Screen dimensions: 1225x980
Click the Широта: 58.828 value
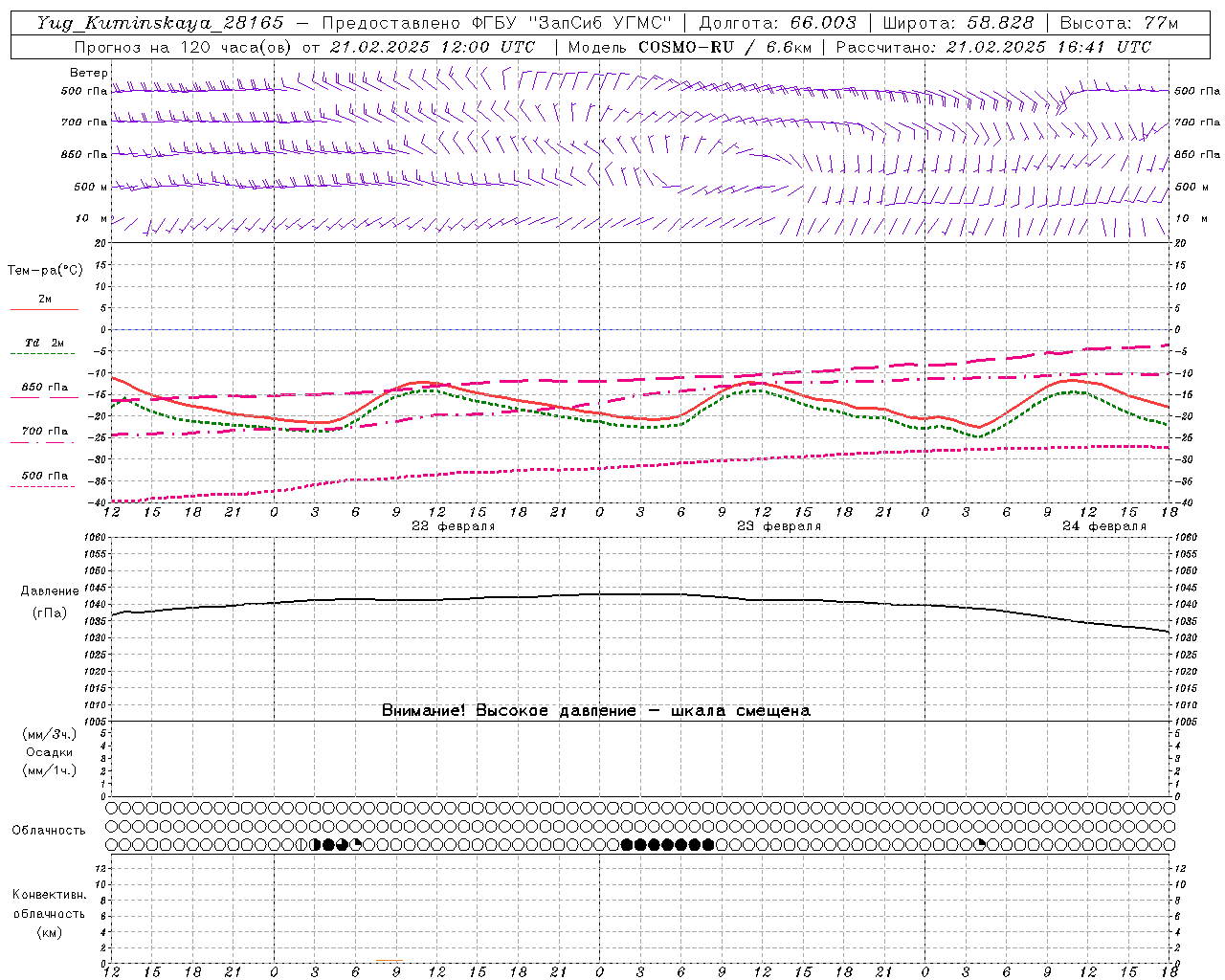tap(958, 23)
